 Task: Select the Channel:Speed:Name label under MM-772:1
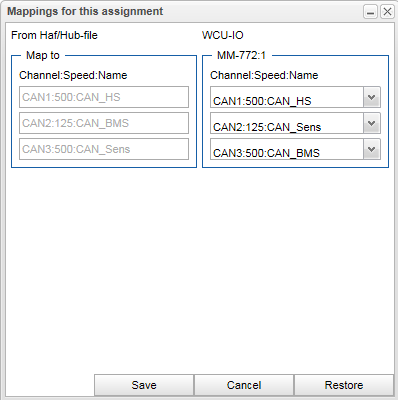pyautogui.click(x=264, y=75)
